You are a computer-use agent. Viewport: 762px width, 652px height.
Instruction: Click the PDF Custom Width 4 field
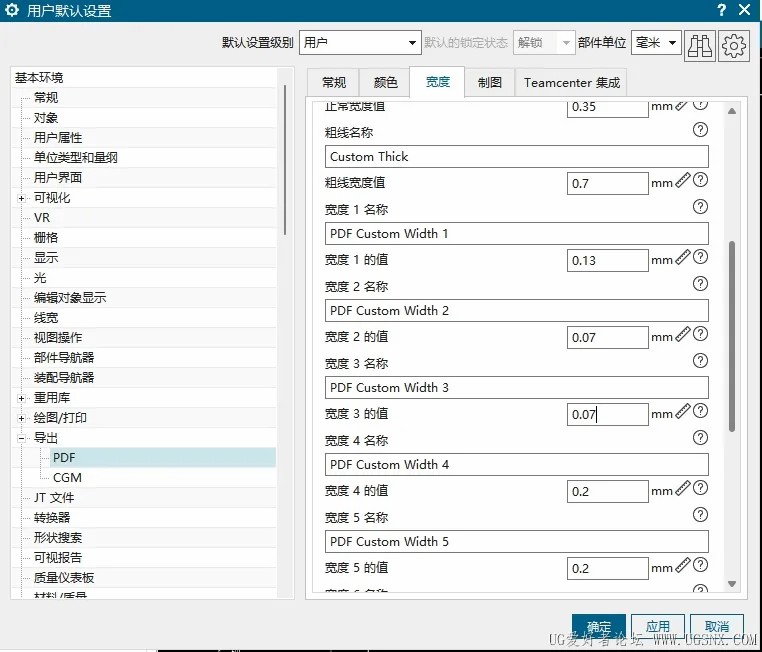pos(517,464)
